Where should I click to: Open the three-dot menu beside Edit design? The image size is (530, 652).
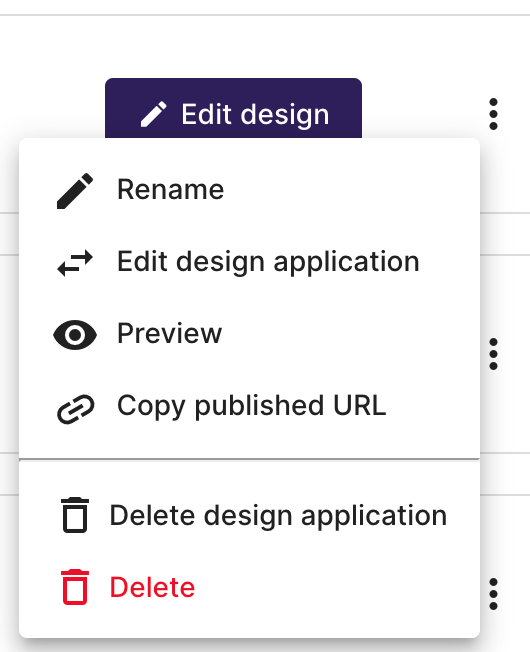493,114
